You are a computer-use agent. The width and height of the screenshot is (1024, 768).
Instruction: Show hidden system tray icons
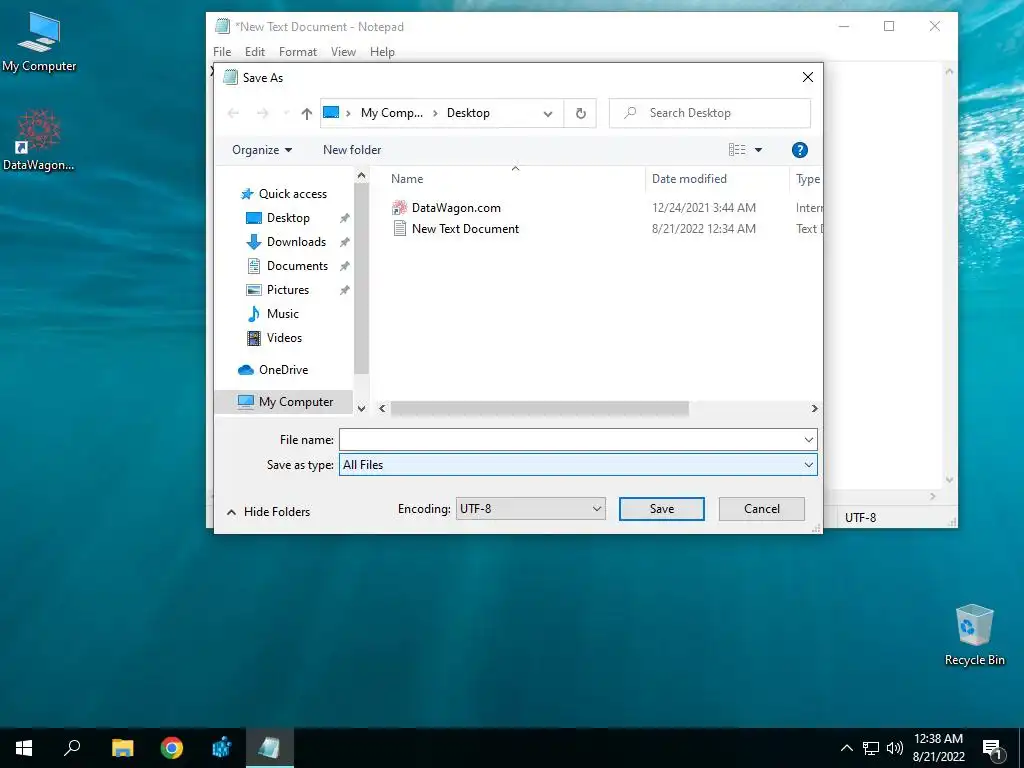coord(846,748)
